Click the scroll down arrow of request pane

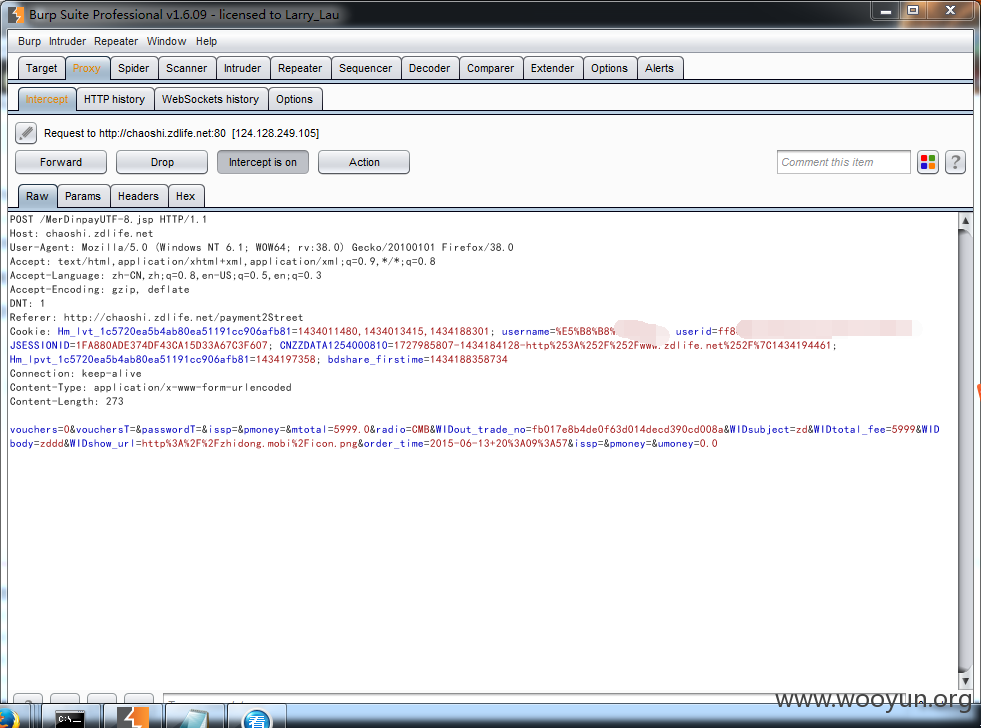coord(965,680)
